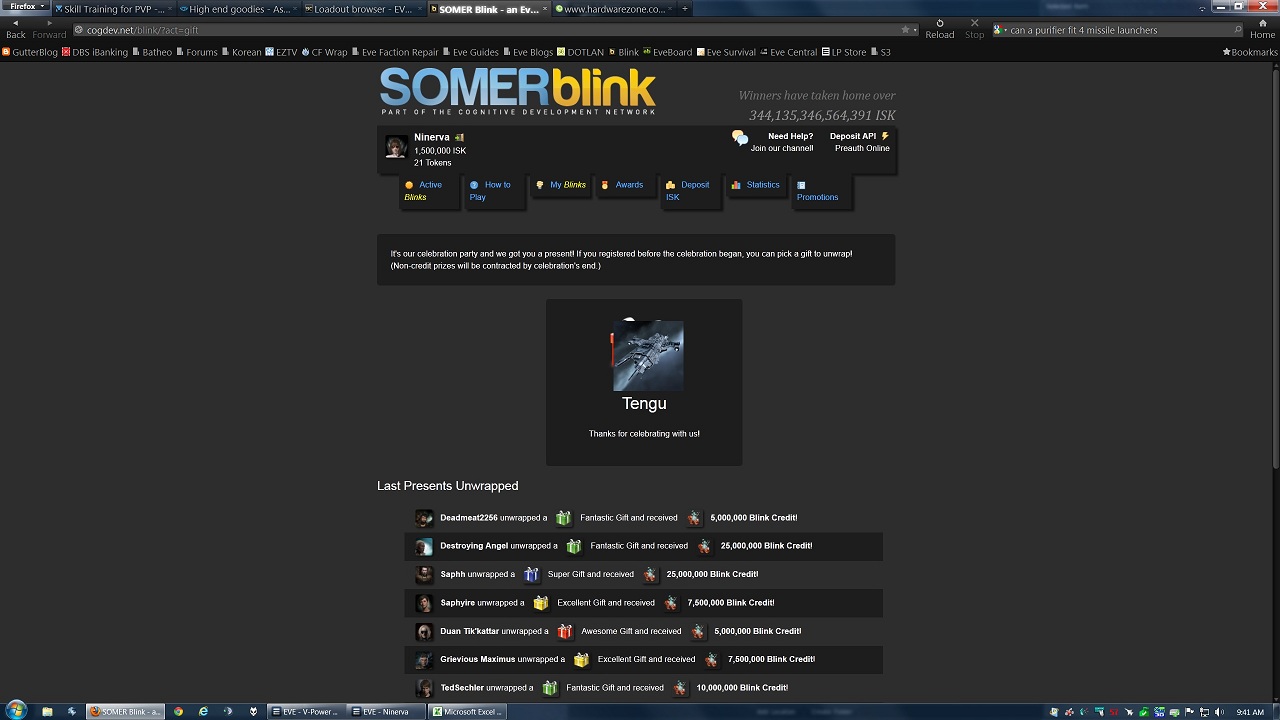The width and height of the screenshot is (1280, 720).
Task: Open the GutterBlog bookmark
Action: pos(30,52)
